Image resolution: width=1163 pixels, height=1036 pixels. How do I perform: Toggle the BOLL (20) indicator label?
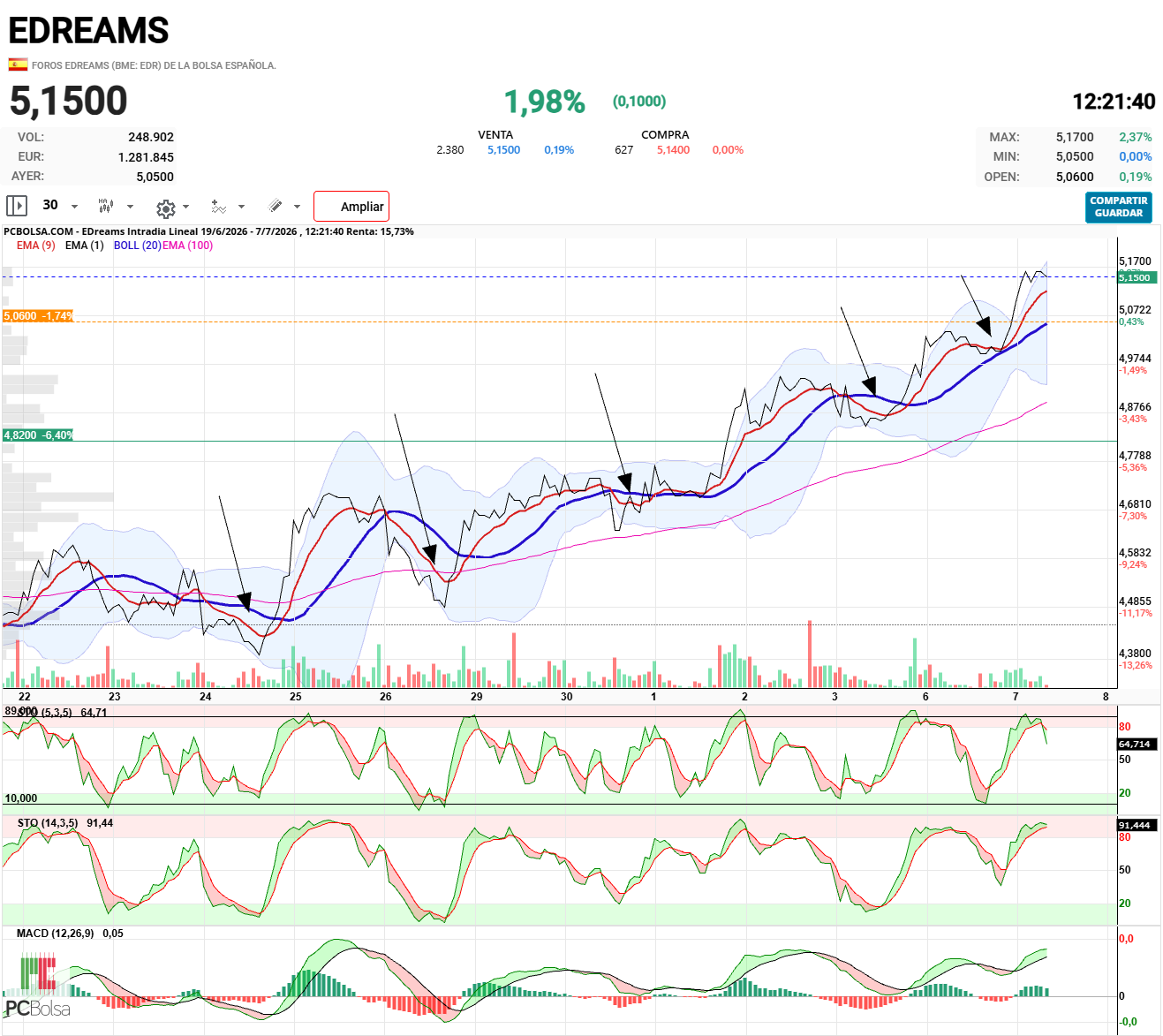click(137, 246)
